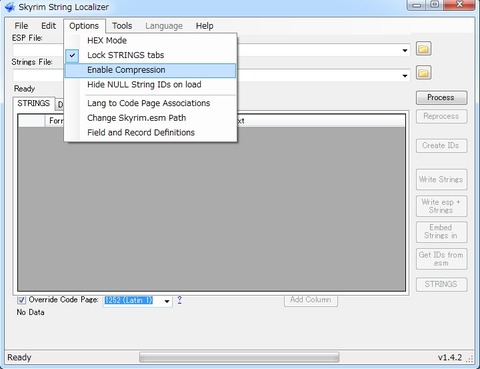
Task: Click the status bar progress bar
Action: tap(239, 357)
